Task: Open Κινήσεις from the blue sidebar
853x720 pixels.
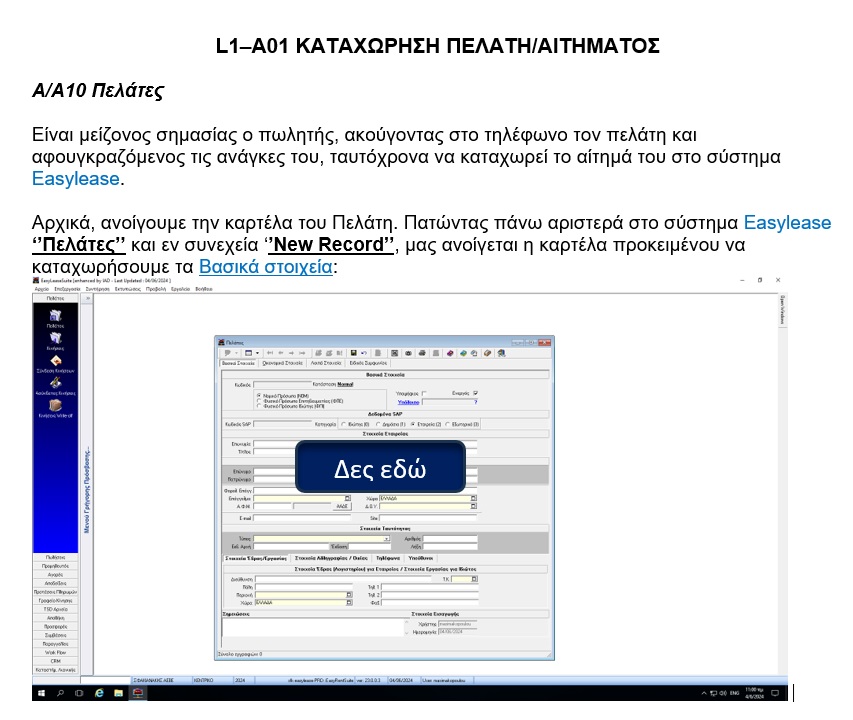Action: click(55, 338)
